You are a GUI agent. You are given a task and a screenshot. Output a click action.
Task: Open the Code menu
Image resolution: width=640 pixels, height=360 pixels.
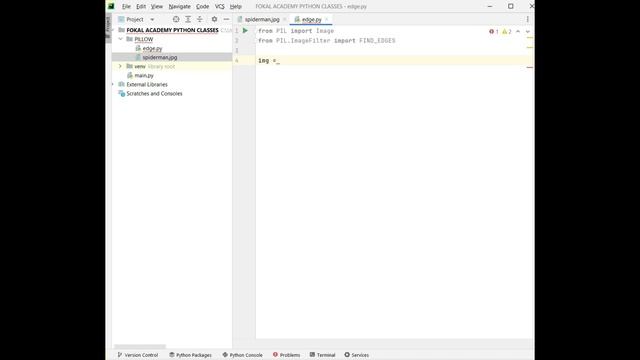(202, 7)
